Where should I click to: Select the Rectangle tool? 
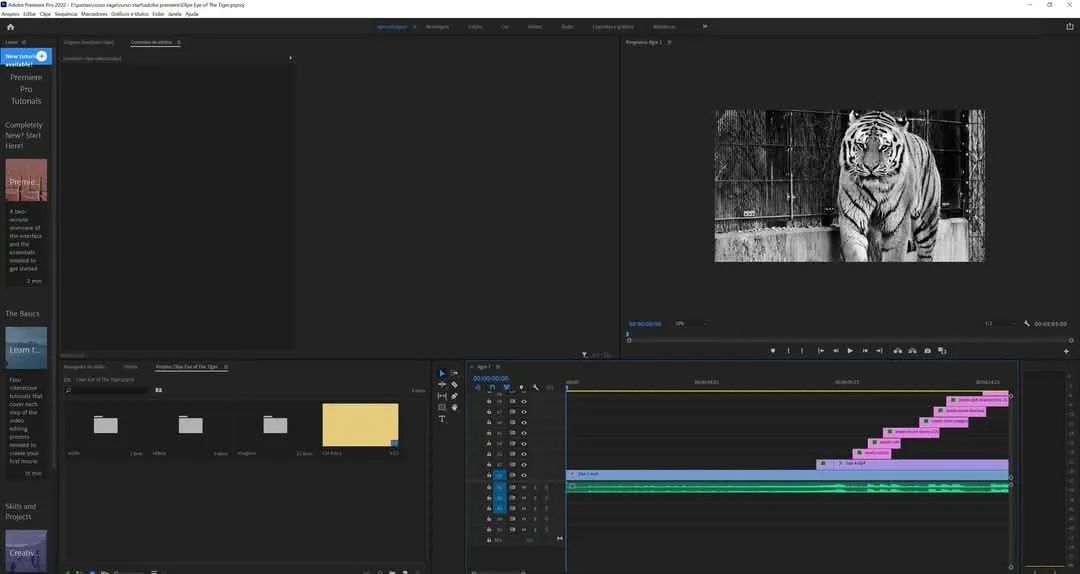tap(442, 407)
